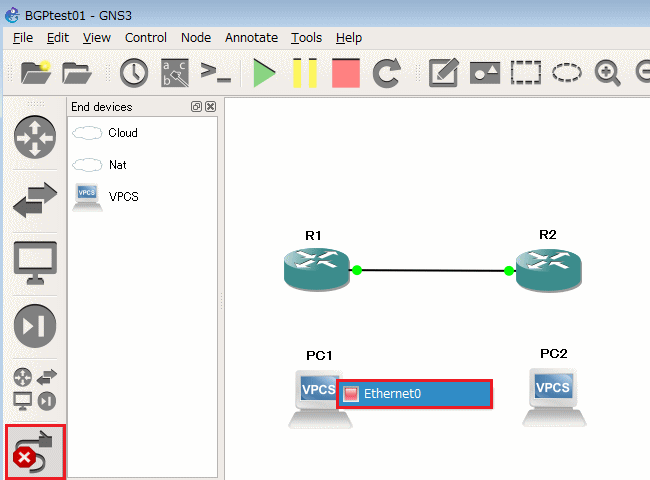Click the New blank project icon

[x=36, y=73]
